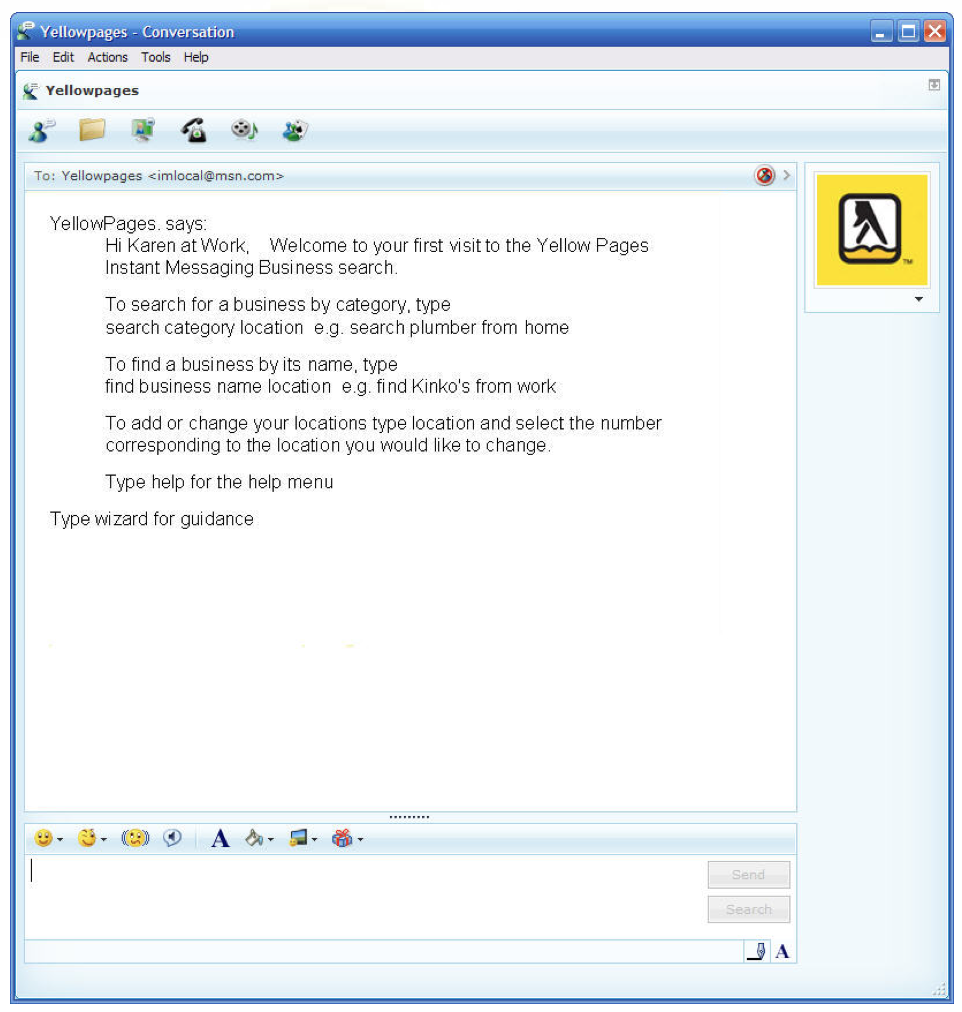Open the File menu

[30, 57]
